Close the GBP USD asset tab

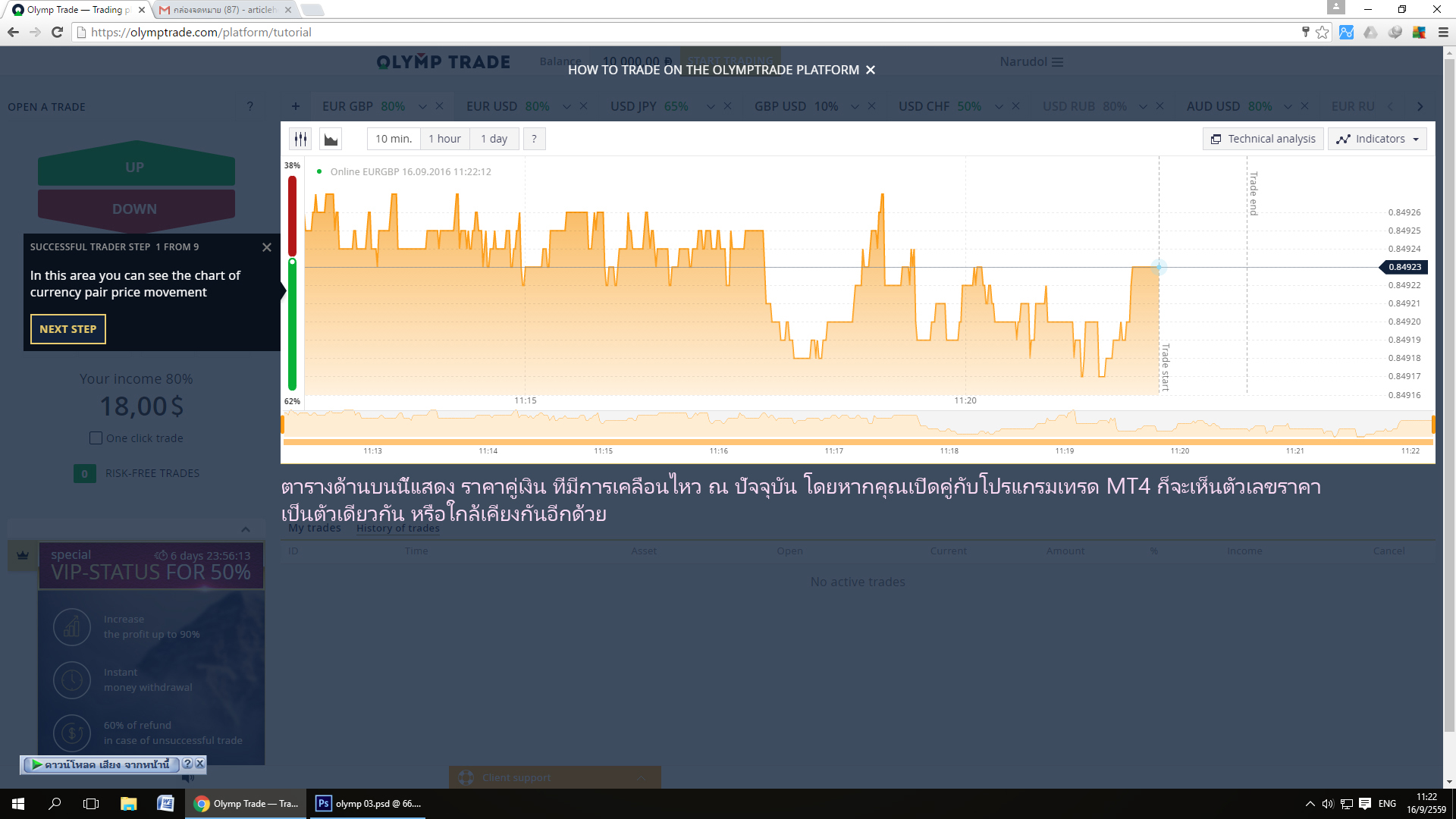coord(871,106)
